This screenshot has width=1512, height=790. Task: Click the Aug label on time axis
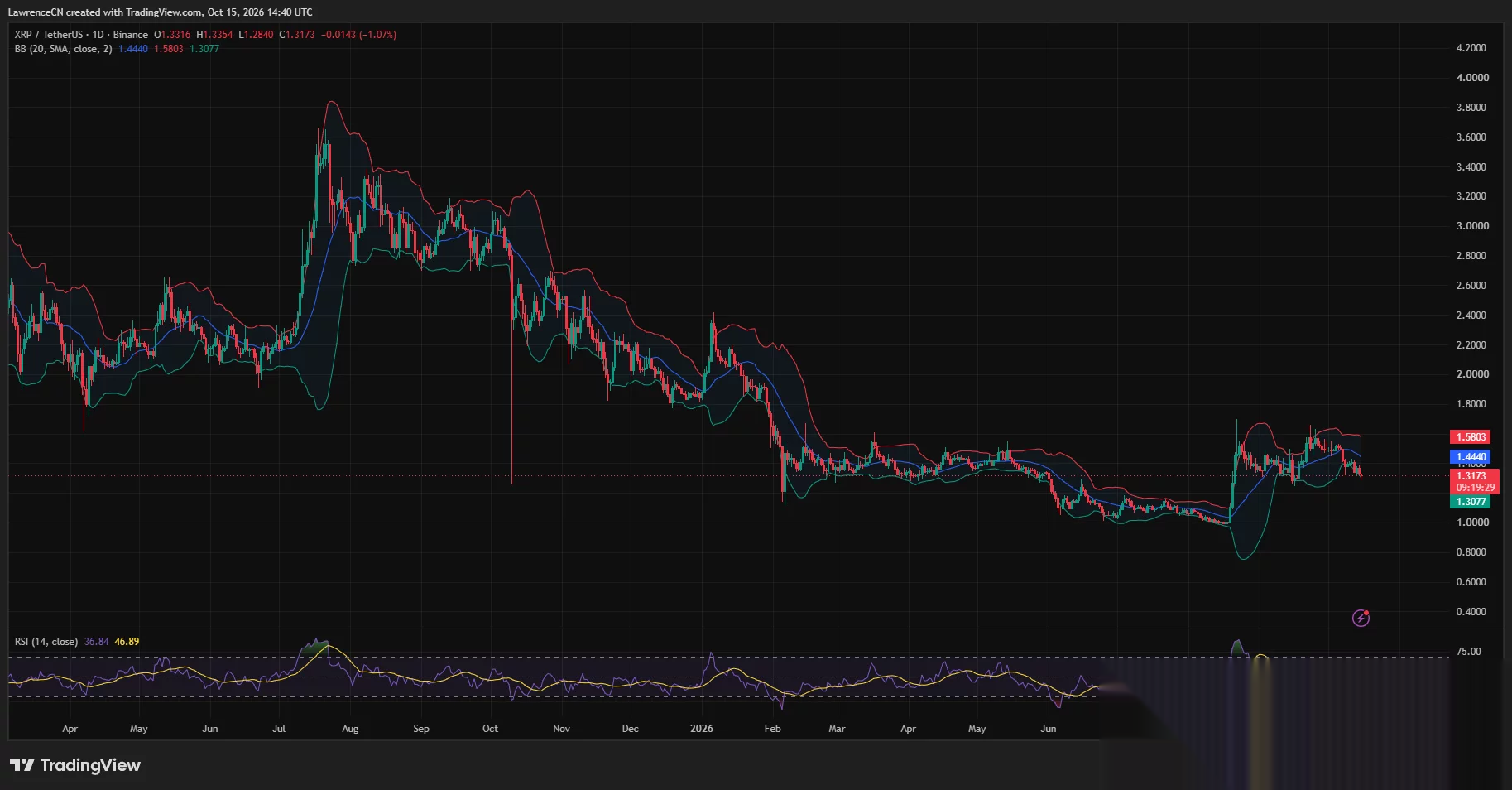coord(350,729)
